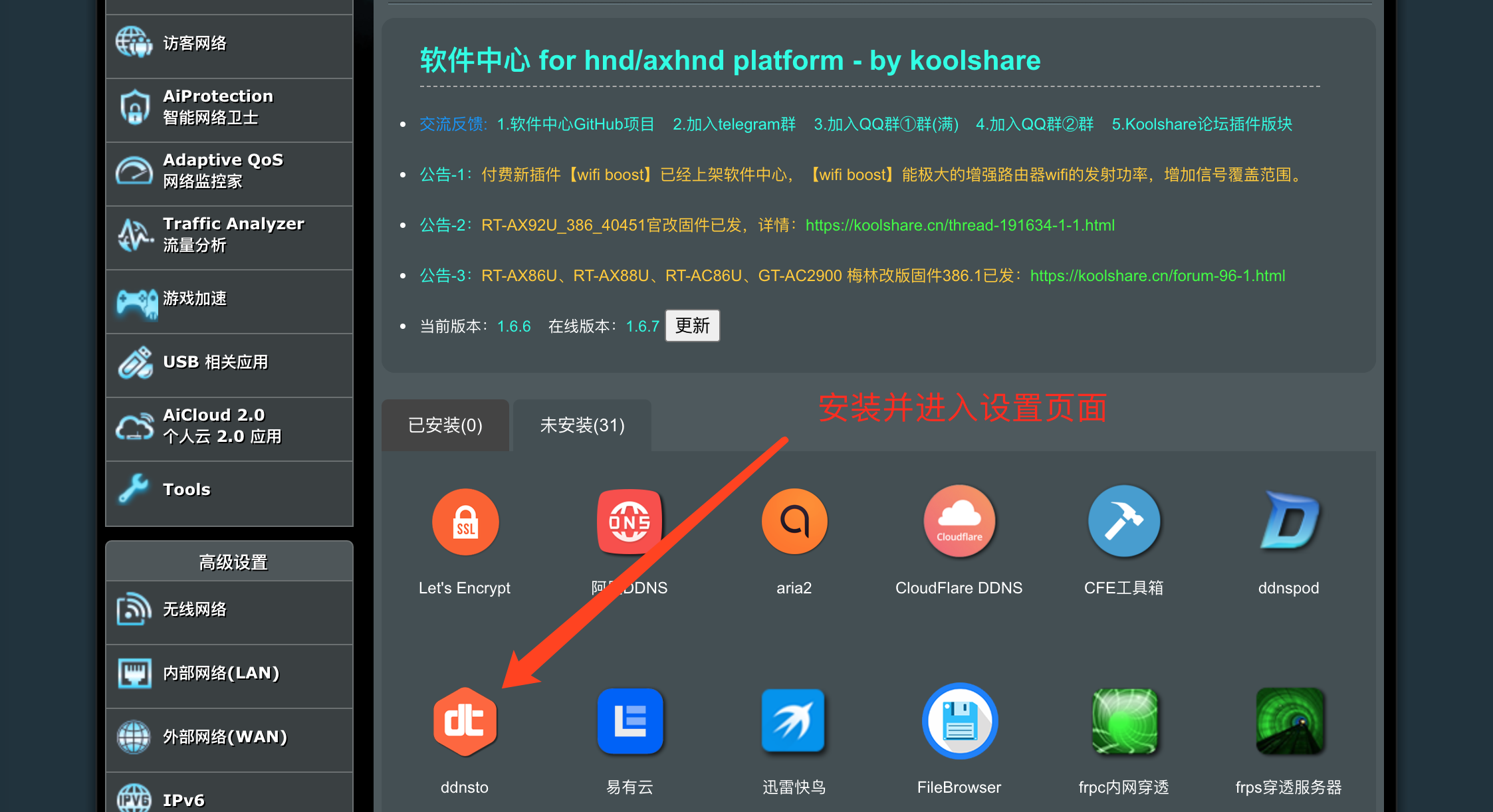Open the aria2 plugin icon
Image resolution: width=1493 pixels, height=812 pixels.
(x=794, y=522)
